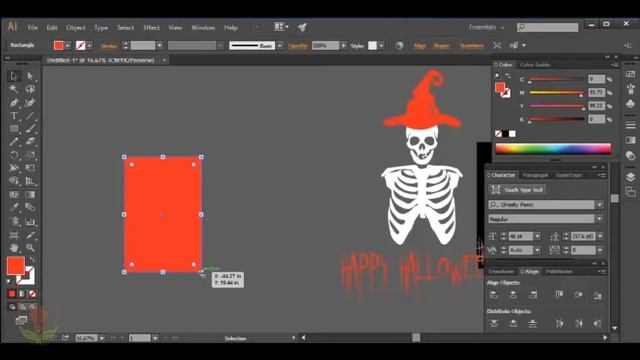The image size is (640, 360).
Task: Click the Vertical Distribute Center icon
Action: 513,323
